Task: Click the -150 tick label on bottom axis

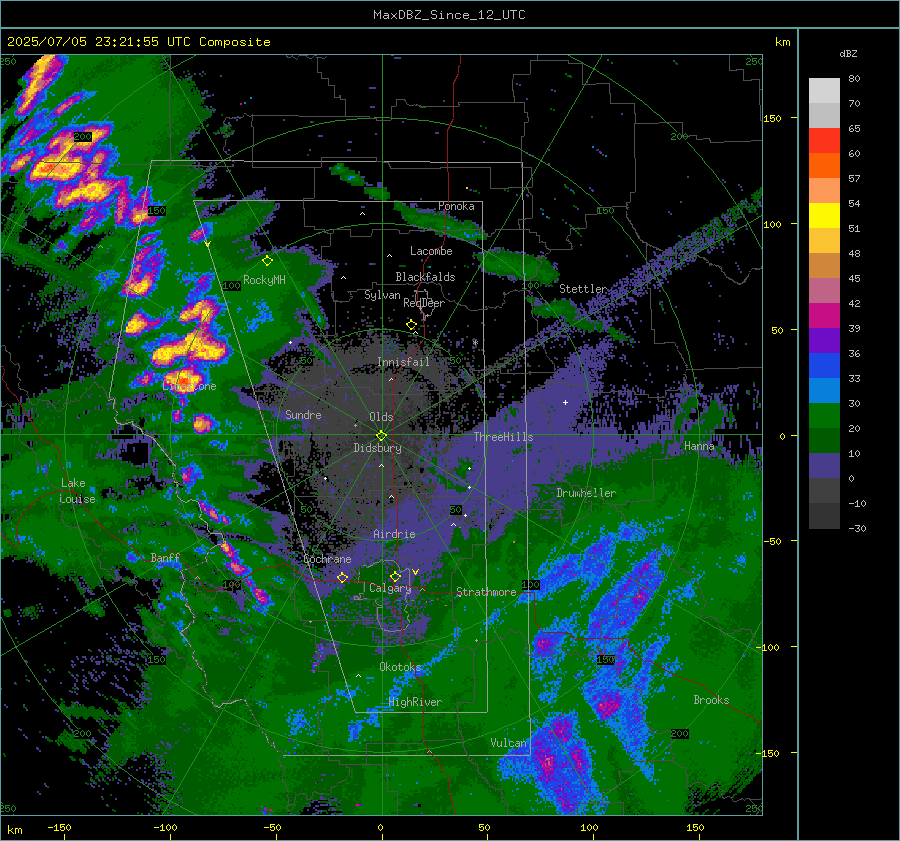Action: point(59,827)
